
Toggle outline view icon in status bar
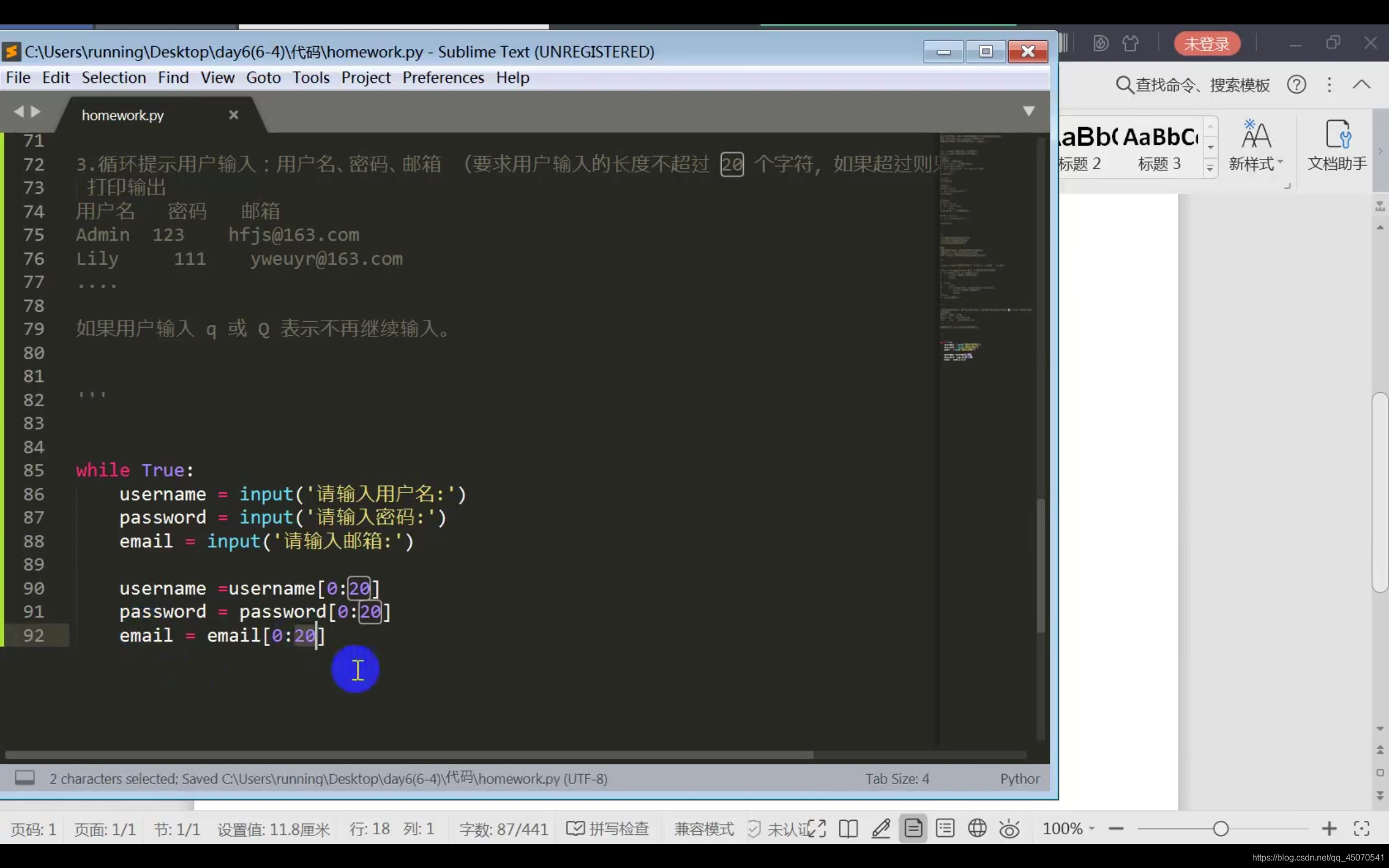(x=945, y=828)
